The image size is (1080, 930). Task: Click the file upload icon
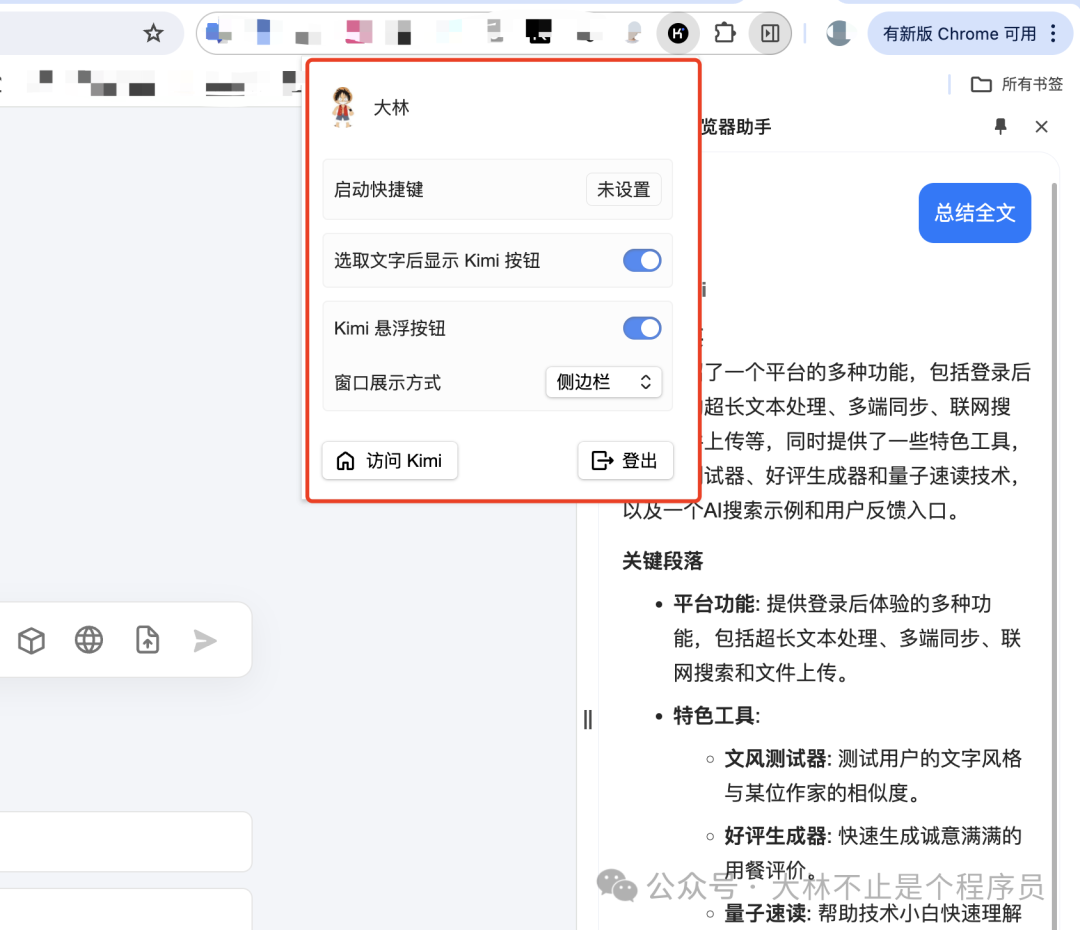click(147, 640)
